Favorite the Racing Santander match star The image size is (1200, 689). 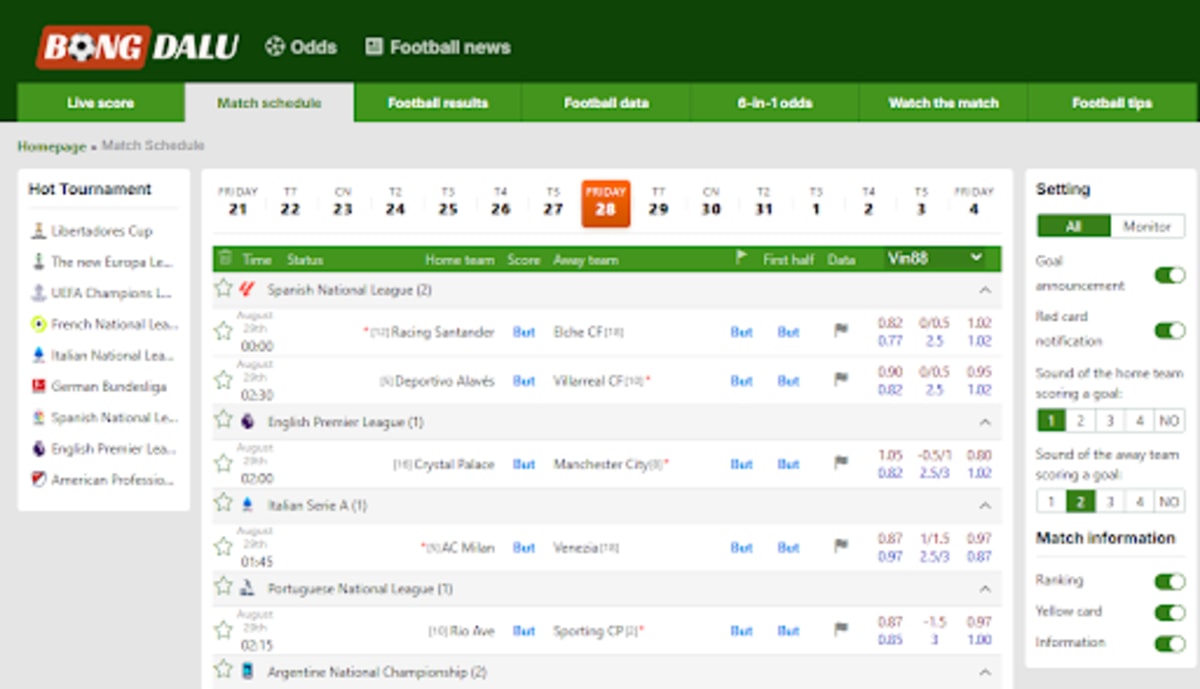click(x=223, y=331)
